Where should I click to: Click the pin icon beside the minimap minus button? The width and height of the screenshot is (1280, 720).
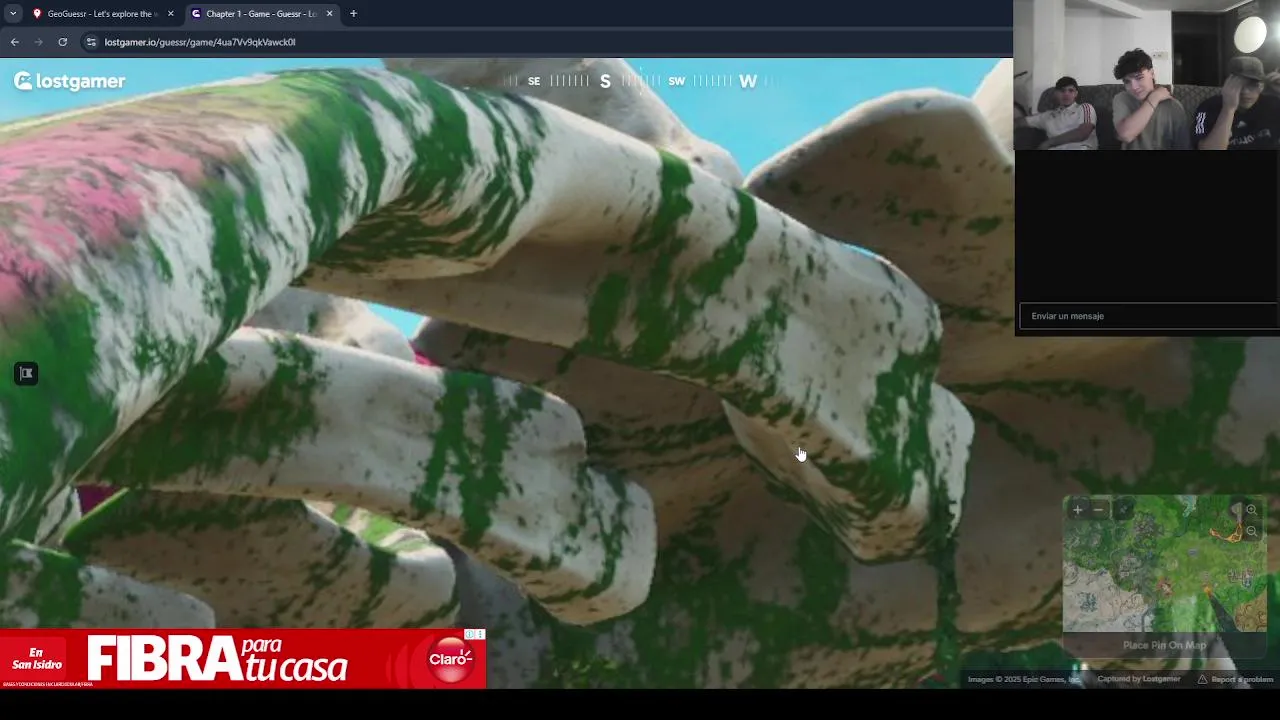click(x=1122, y=510)
